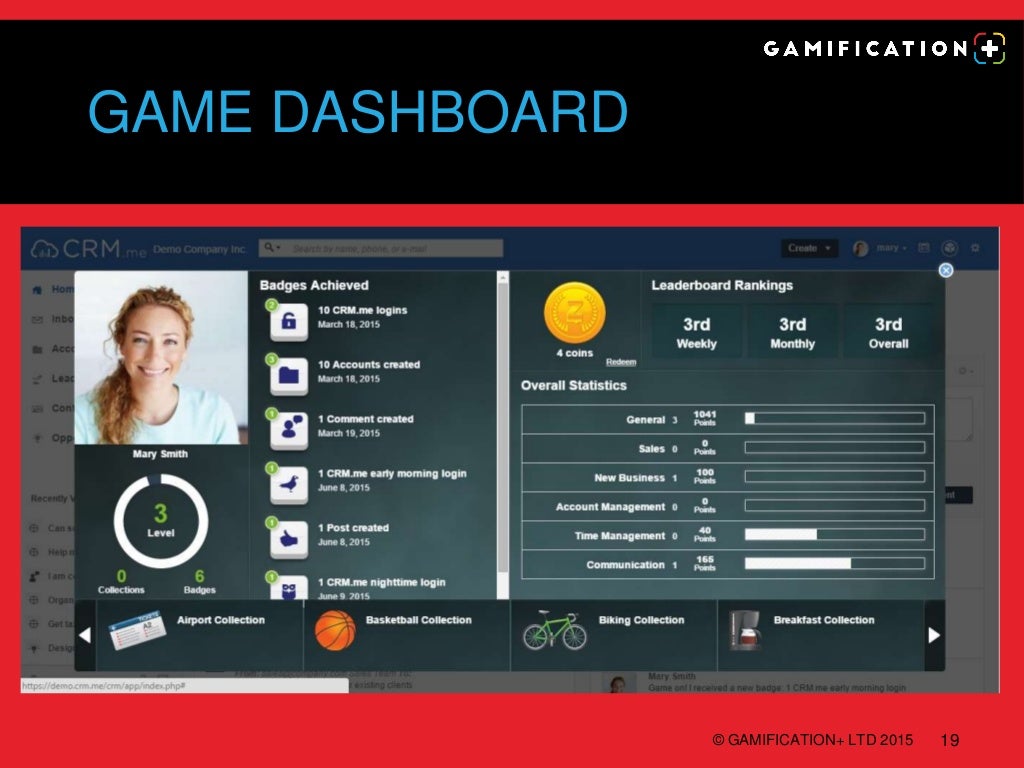
Task: Open the Basketball Collection ball icon
Action: (335, 630)
